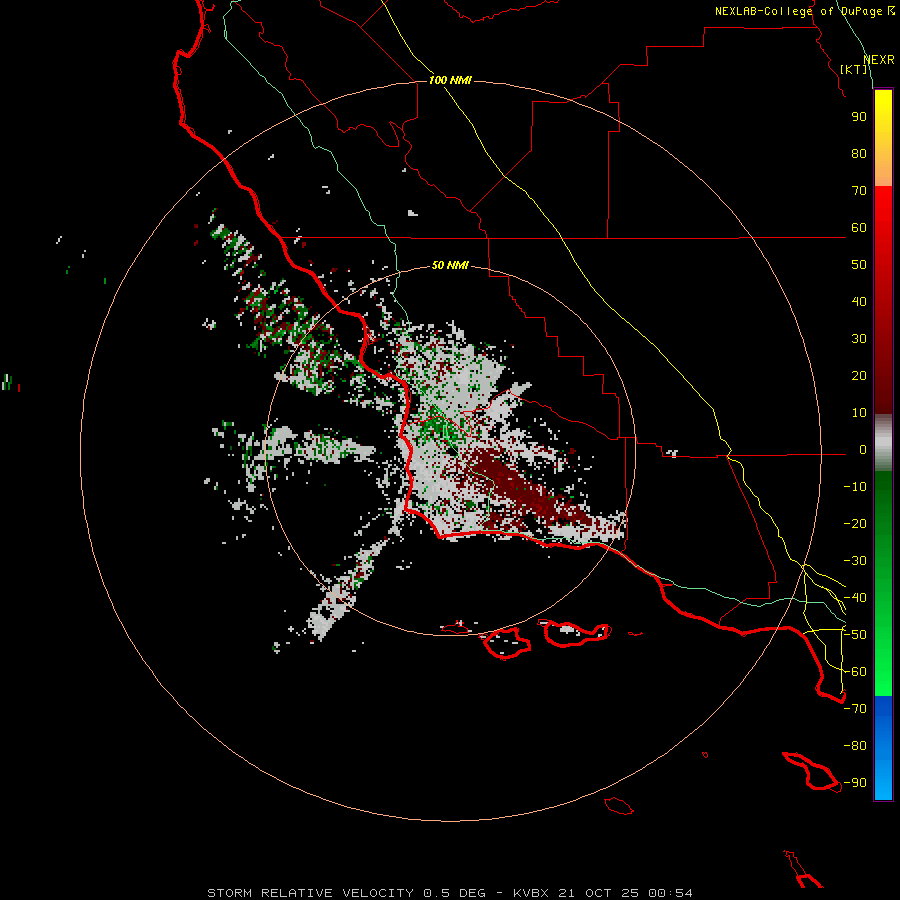Click the -60 value on the velocity scale
Viewport: 900px width, 900px height.
[x=855, y=672]
